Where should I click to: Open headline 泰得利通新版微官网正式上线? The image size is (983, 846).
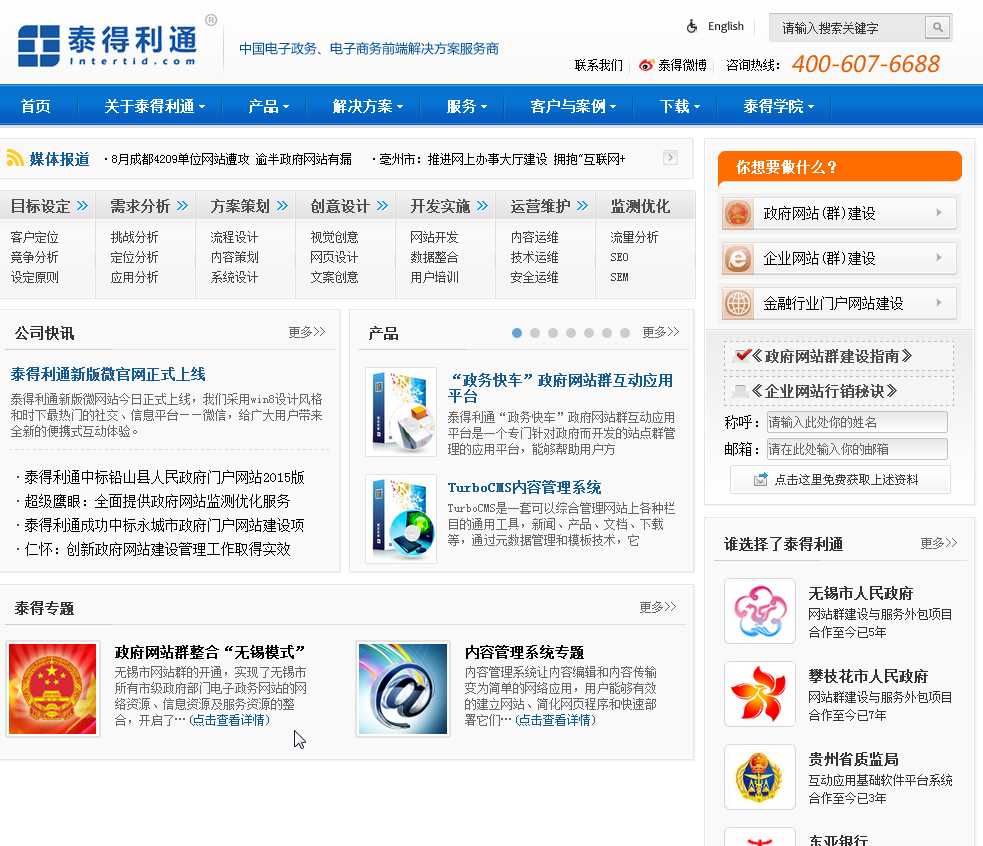tap(108, 374)
